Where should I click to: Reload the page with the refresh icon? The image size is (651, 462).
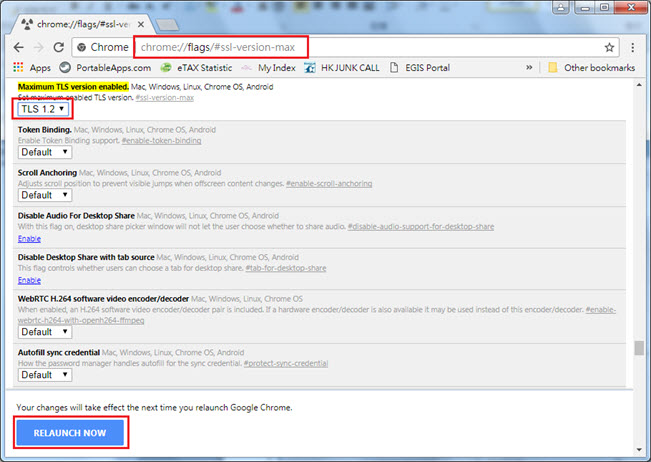[x=59, y=47]
